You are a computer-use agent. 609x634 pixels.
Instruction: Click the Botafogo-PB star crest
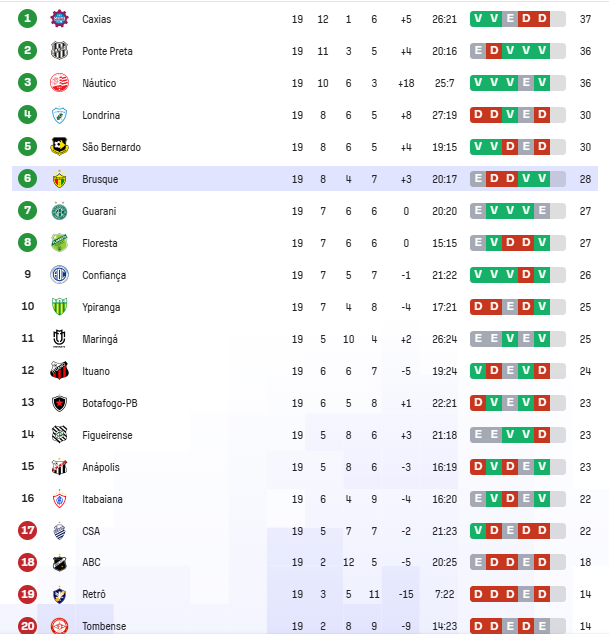click(59, 403)
